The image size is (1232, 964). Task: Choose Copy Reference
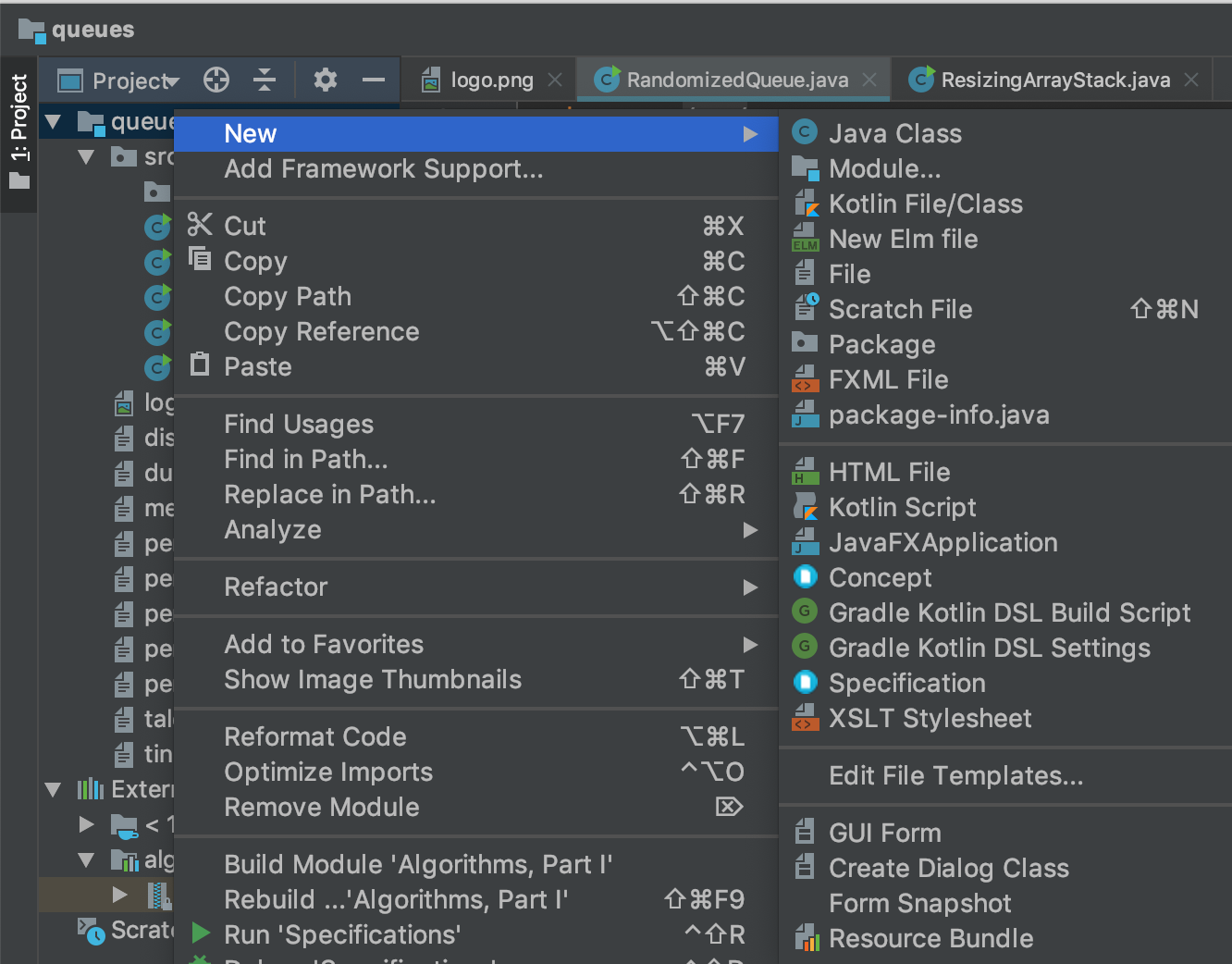click(476, 332)
